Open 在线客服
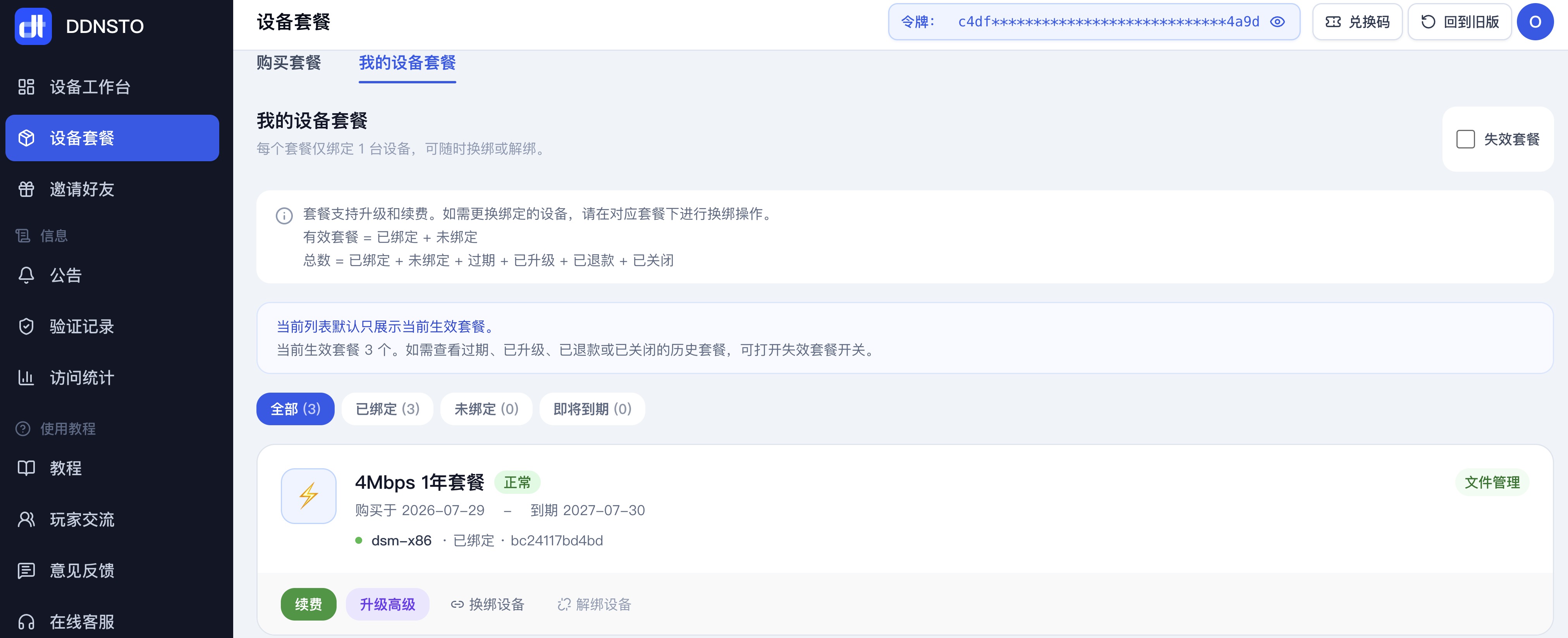 (112, 622)
